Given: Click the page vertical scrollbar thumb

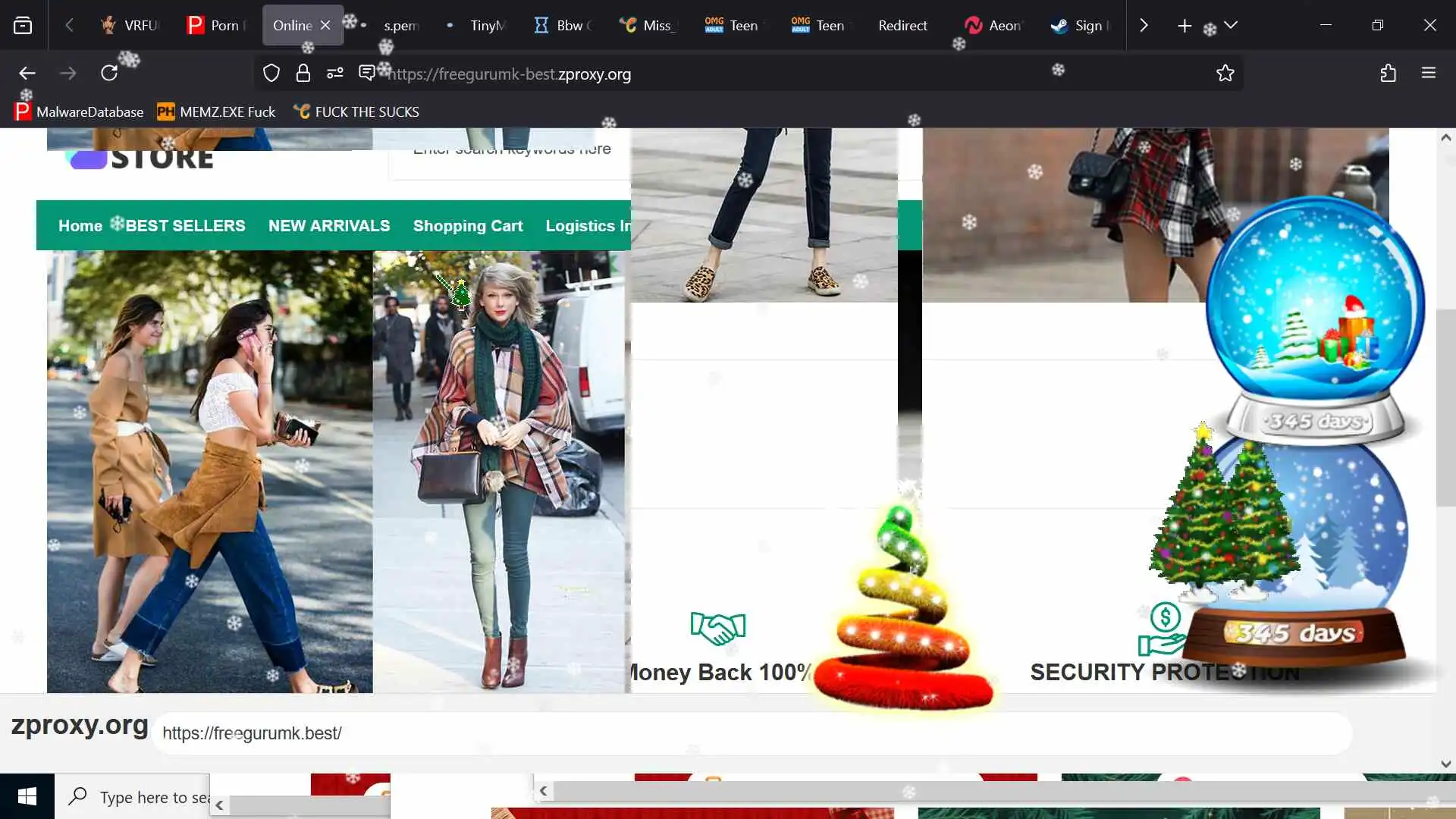Looking at the screenshot, I should 1445,407.
